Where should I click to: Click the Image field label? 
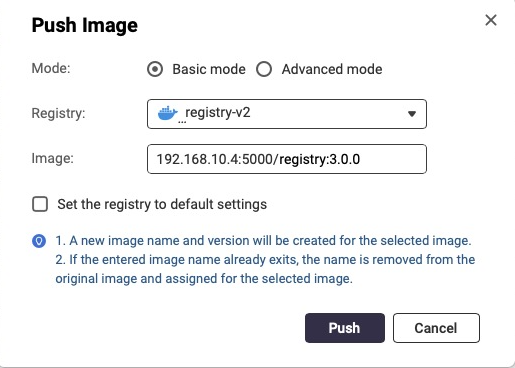point(52,158)
